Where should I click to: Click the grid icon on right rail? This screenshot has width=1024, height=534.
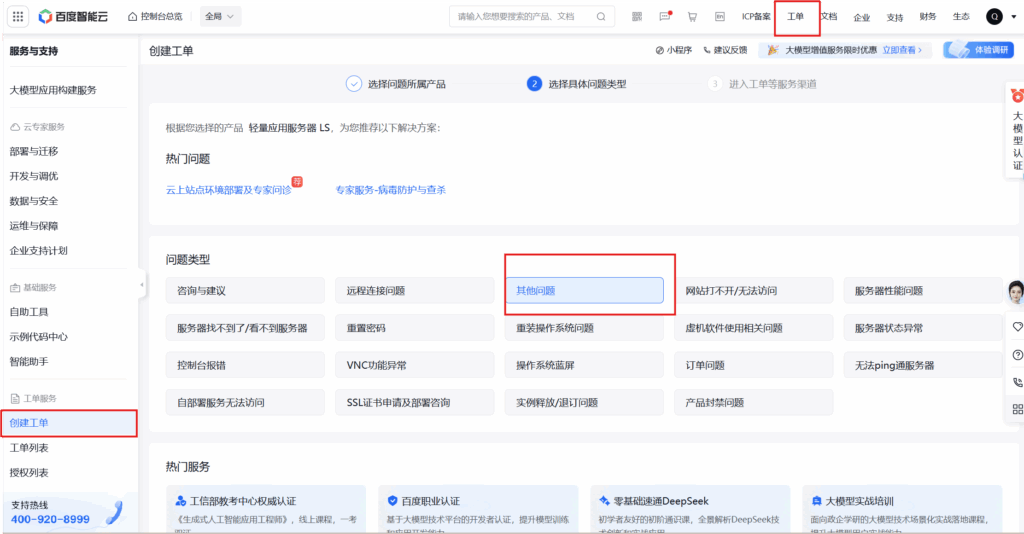1017,409
